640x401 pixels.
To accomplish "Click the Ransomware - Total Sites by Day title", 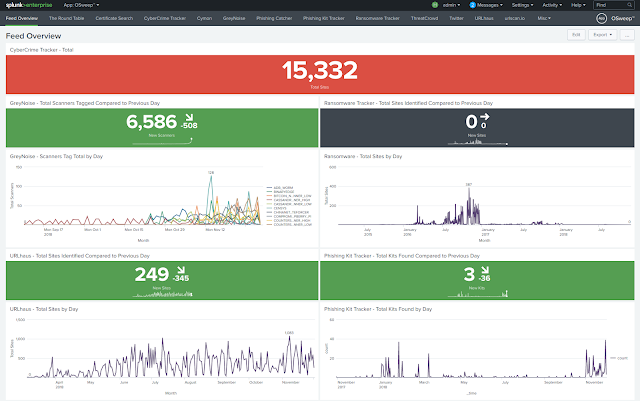I will 363,156.
